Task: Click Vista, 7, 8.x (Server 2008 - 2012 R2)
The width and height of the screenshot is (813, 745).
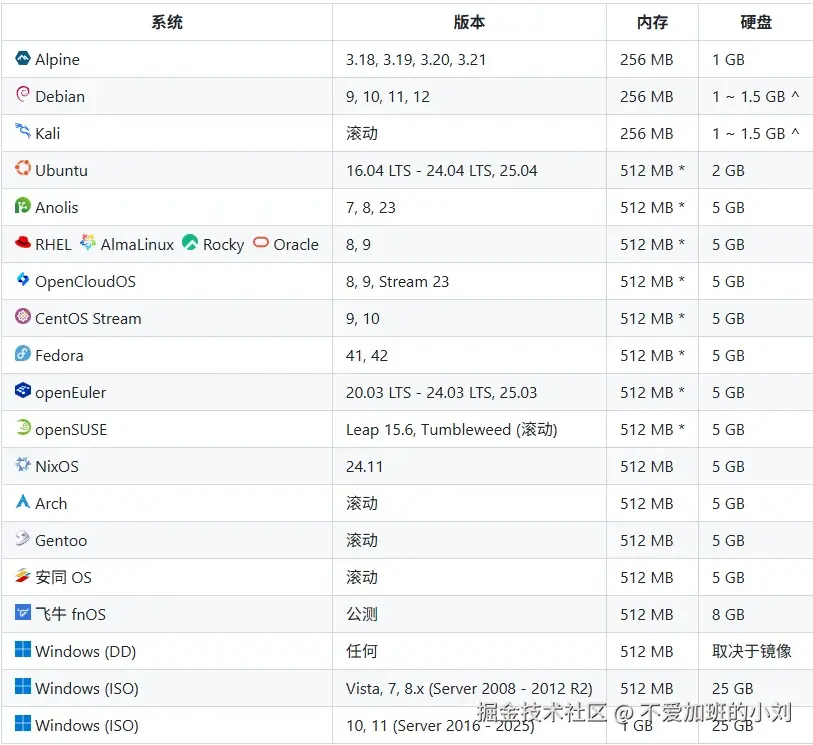Action: (469, 688)
